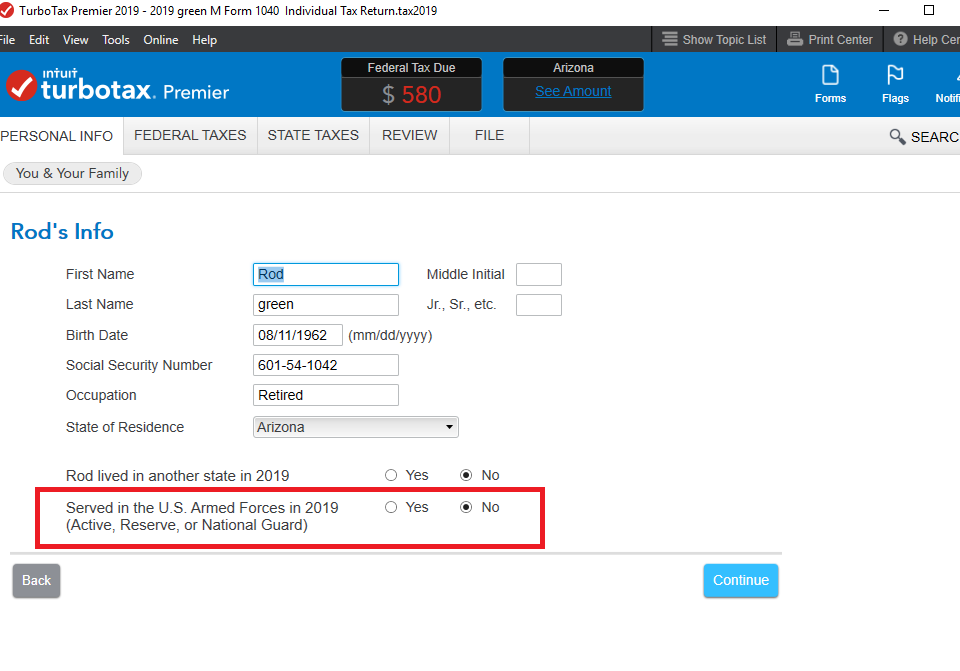The image size is (960, 671).
Task: Switch to the Review tab
Action: [x=410, y=135]
